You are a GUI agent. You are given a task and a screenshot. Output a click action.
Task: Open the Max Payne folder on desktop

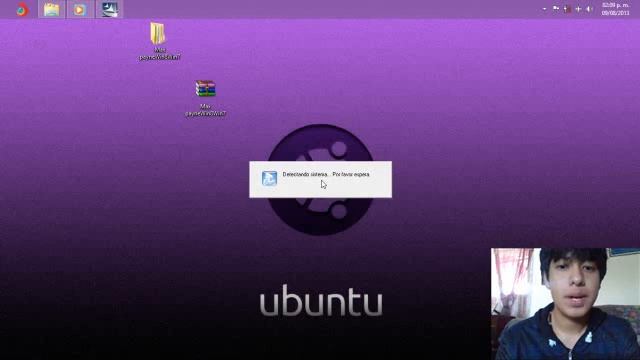click(159, 42)
